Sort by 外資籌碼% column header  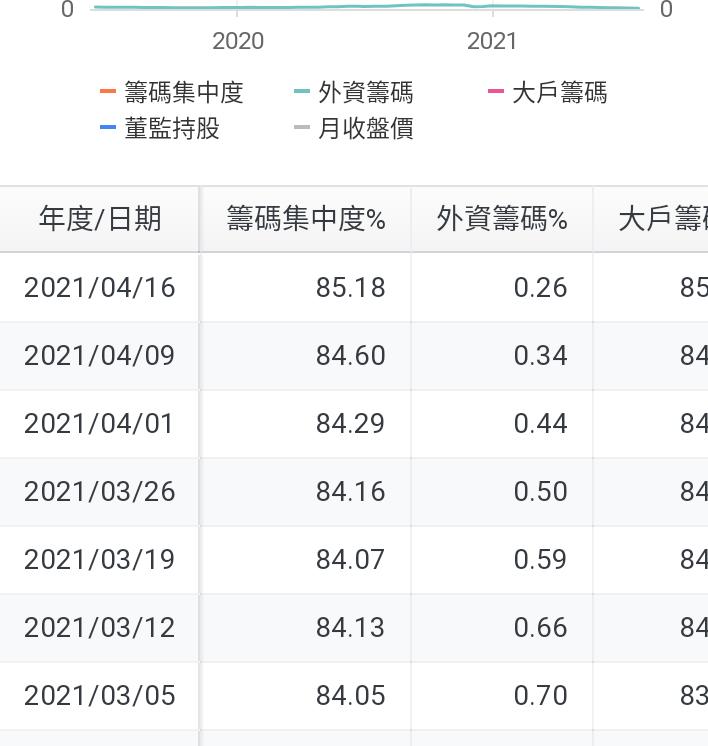click(x=502, y=219)
